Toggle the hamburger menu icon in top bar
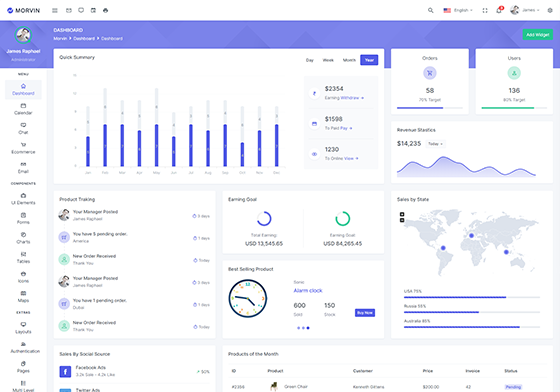The height and width of the screenshot is (392, 560). tap(55, 10)
